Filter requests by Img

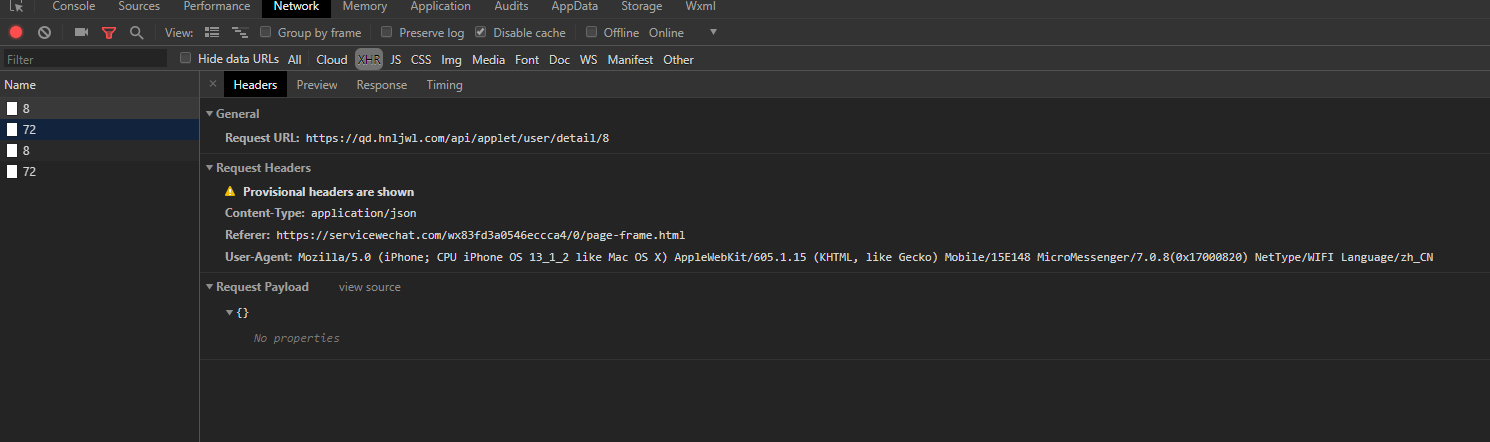[452, 59]
